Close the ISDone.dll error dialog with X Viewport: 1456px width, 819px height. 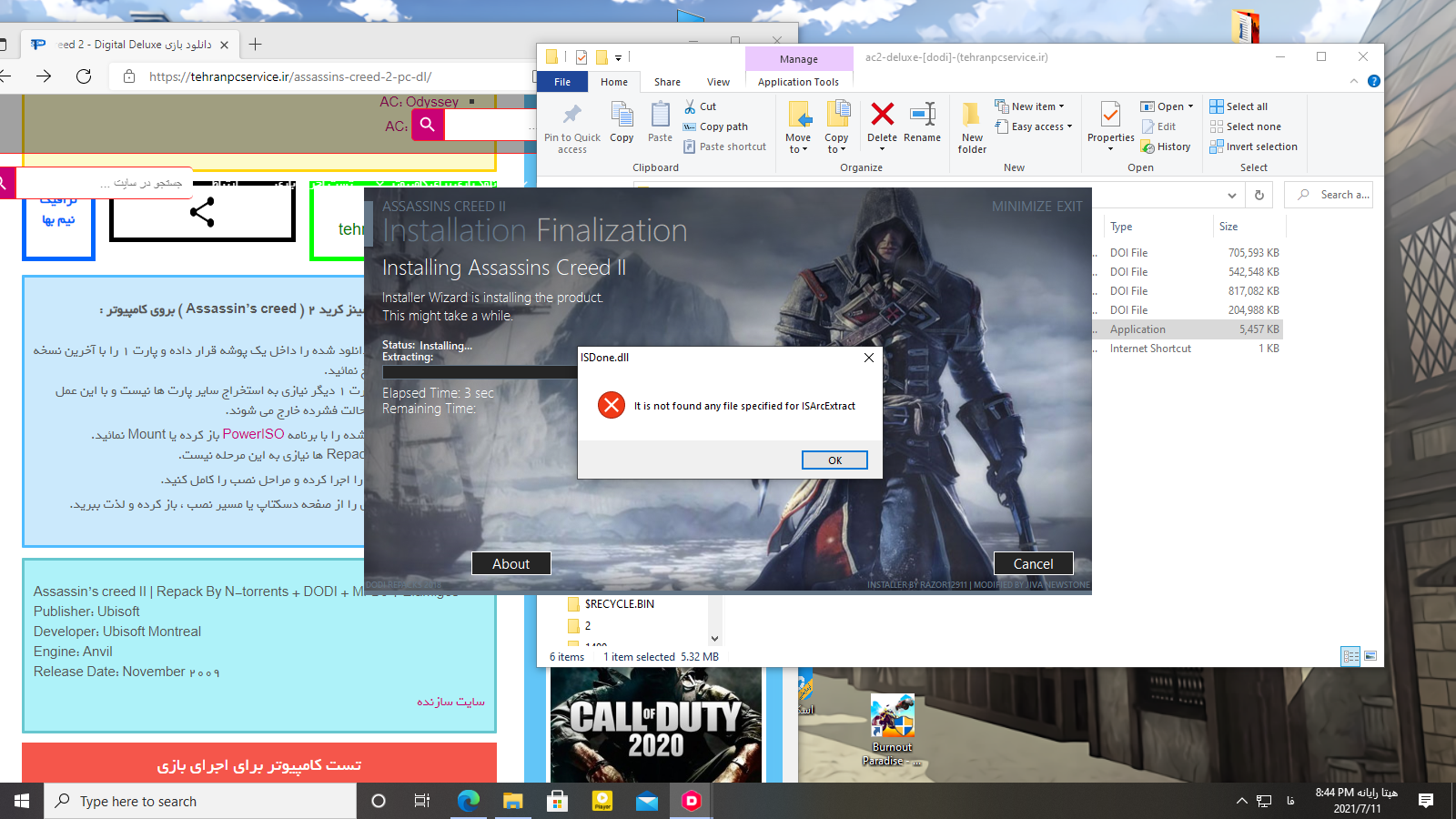[x=868, y=358]
